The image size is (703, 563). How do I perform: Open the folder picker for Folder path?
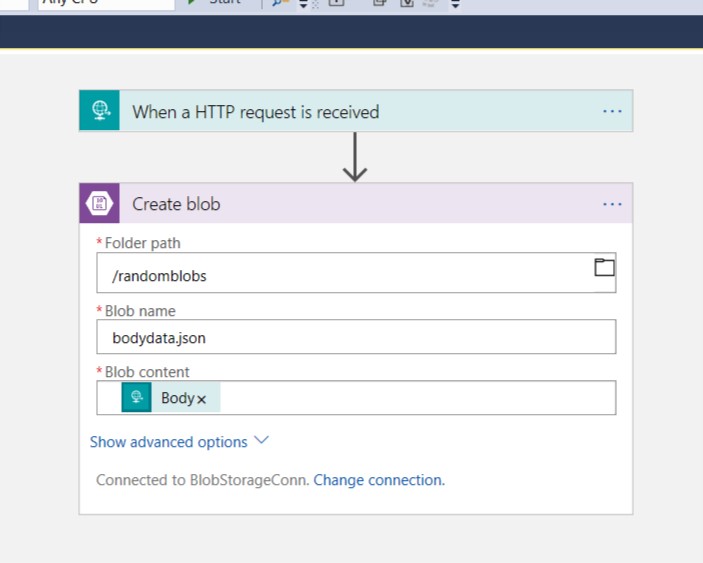[x=604, y=268]
